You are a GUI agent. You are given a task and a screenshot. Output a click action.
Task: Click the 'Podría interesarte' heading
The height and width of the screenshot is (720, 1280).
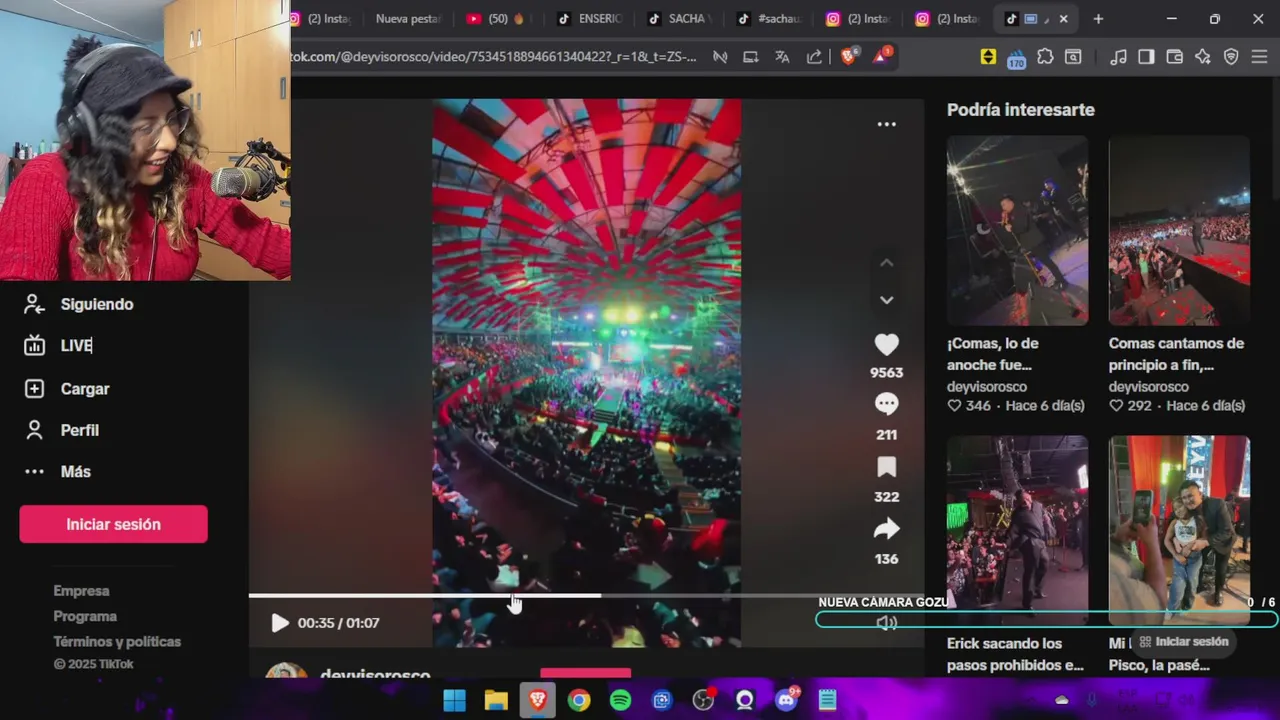pyautogui.click(x=1021, y=110)
